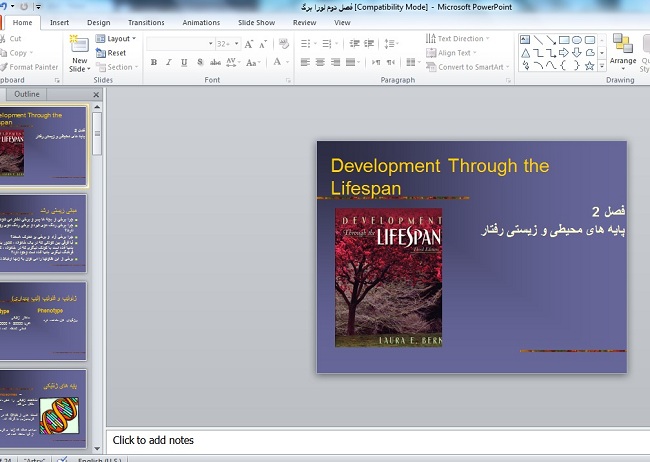Close the slides pane with X
This screenshot has height=462, width=650.
point(96,95)
